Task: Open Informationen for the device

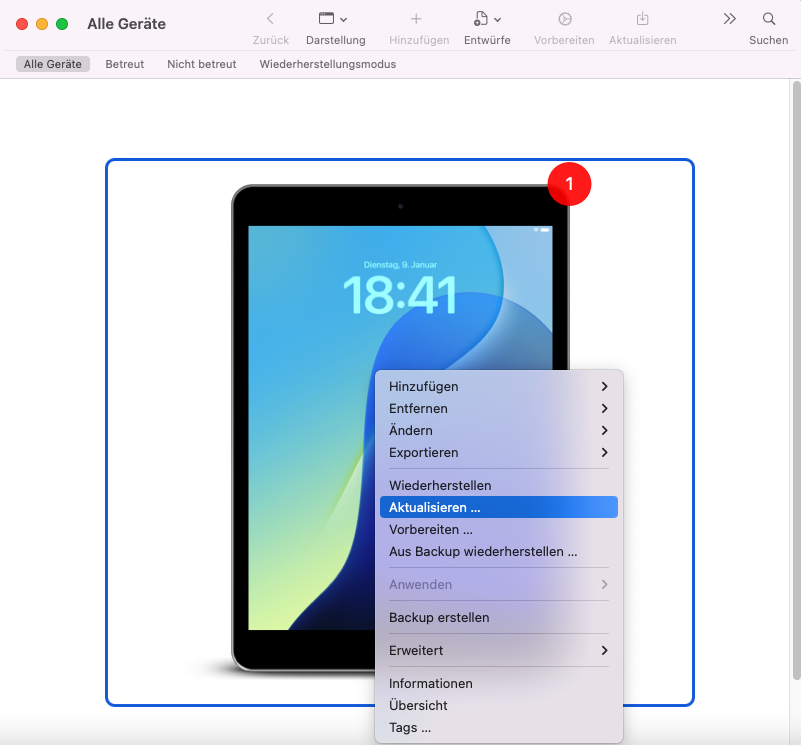Action: click(x=430, y=683)
